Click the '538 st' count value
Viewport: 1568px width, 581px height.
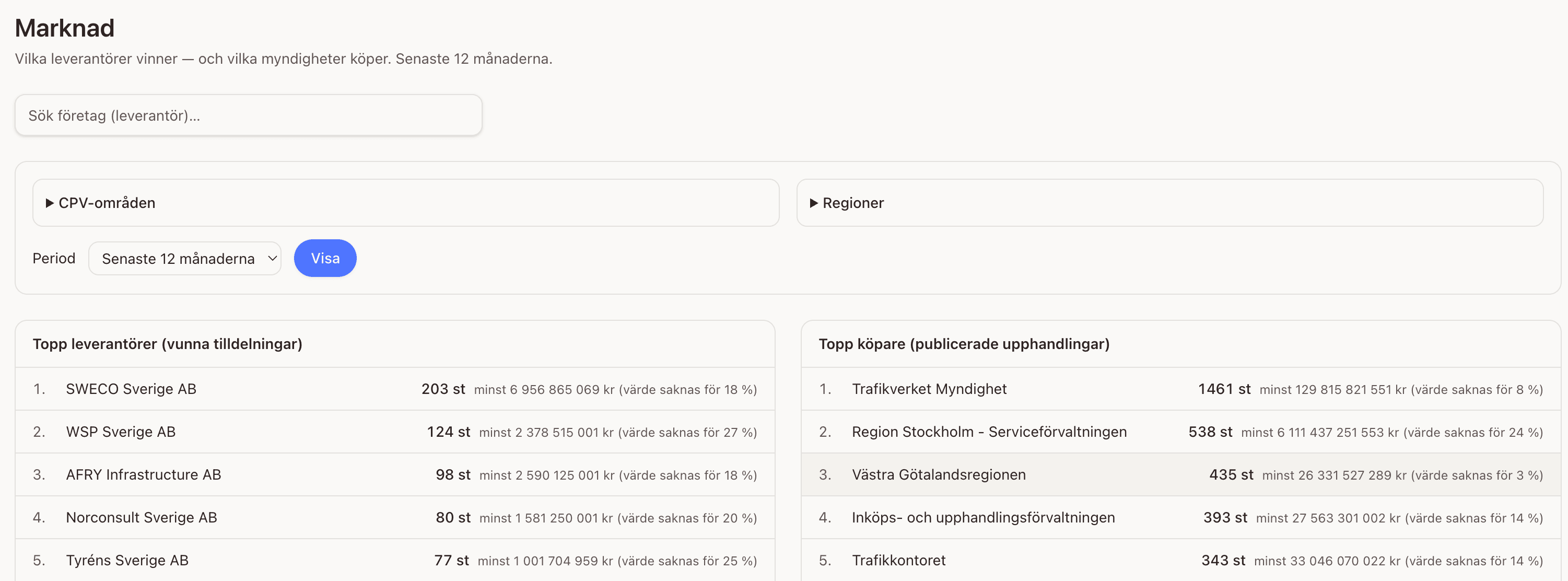pos(1210,432)
